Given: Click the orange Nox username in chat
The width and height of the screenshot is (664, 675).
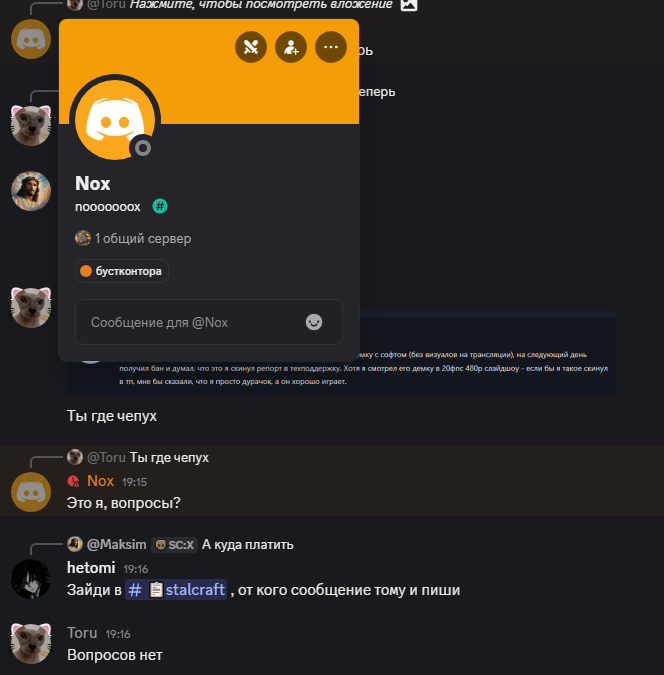Looking at the screenshot, I should [100, 481].
